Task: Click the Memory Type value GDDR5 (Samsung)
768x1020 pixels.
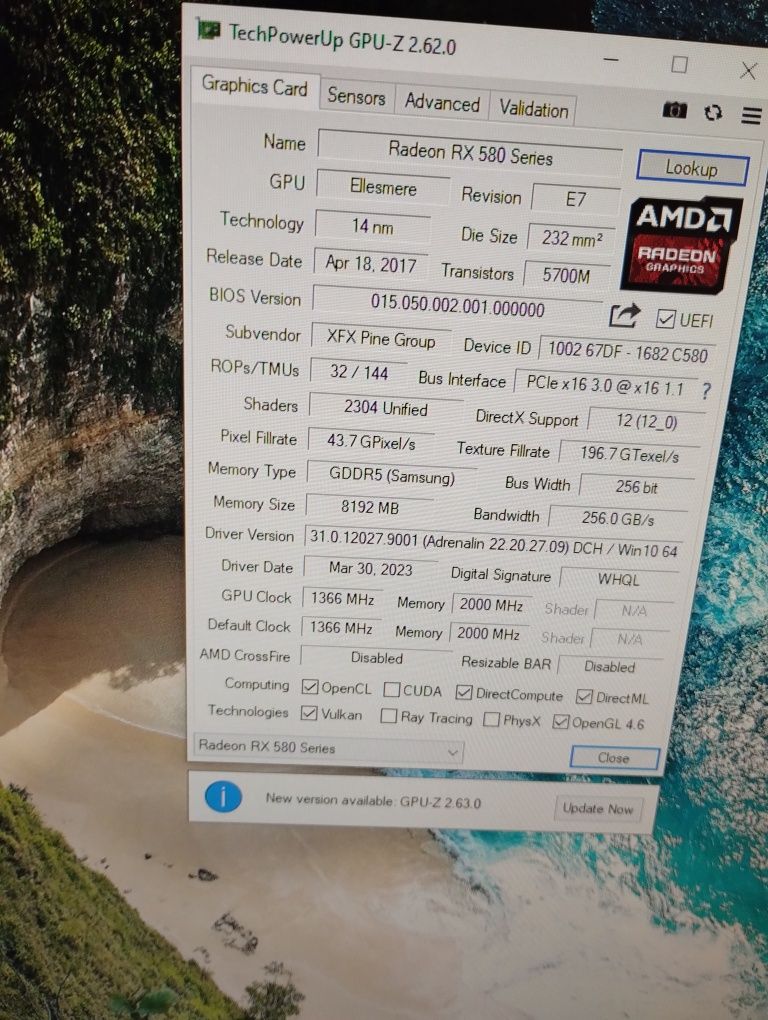Action: pyautogui.click(x=391, y=476)
